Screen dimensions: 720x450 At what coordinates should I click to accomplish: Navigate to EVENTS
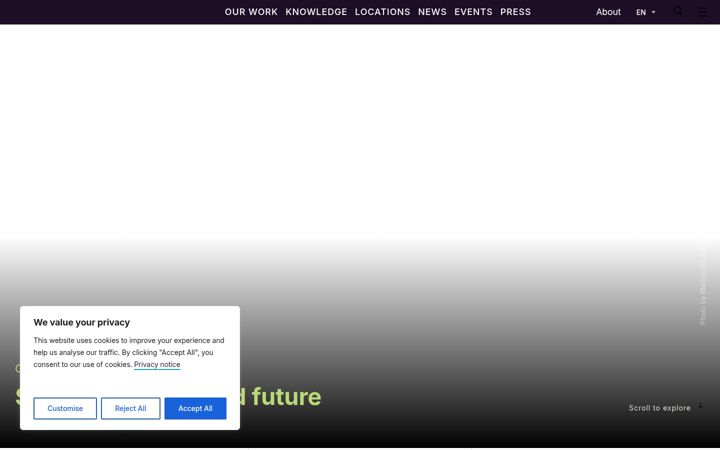click(473, 12)
